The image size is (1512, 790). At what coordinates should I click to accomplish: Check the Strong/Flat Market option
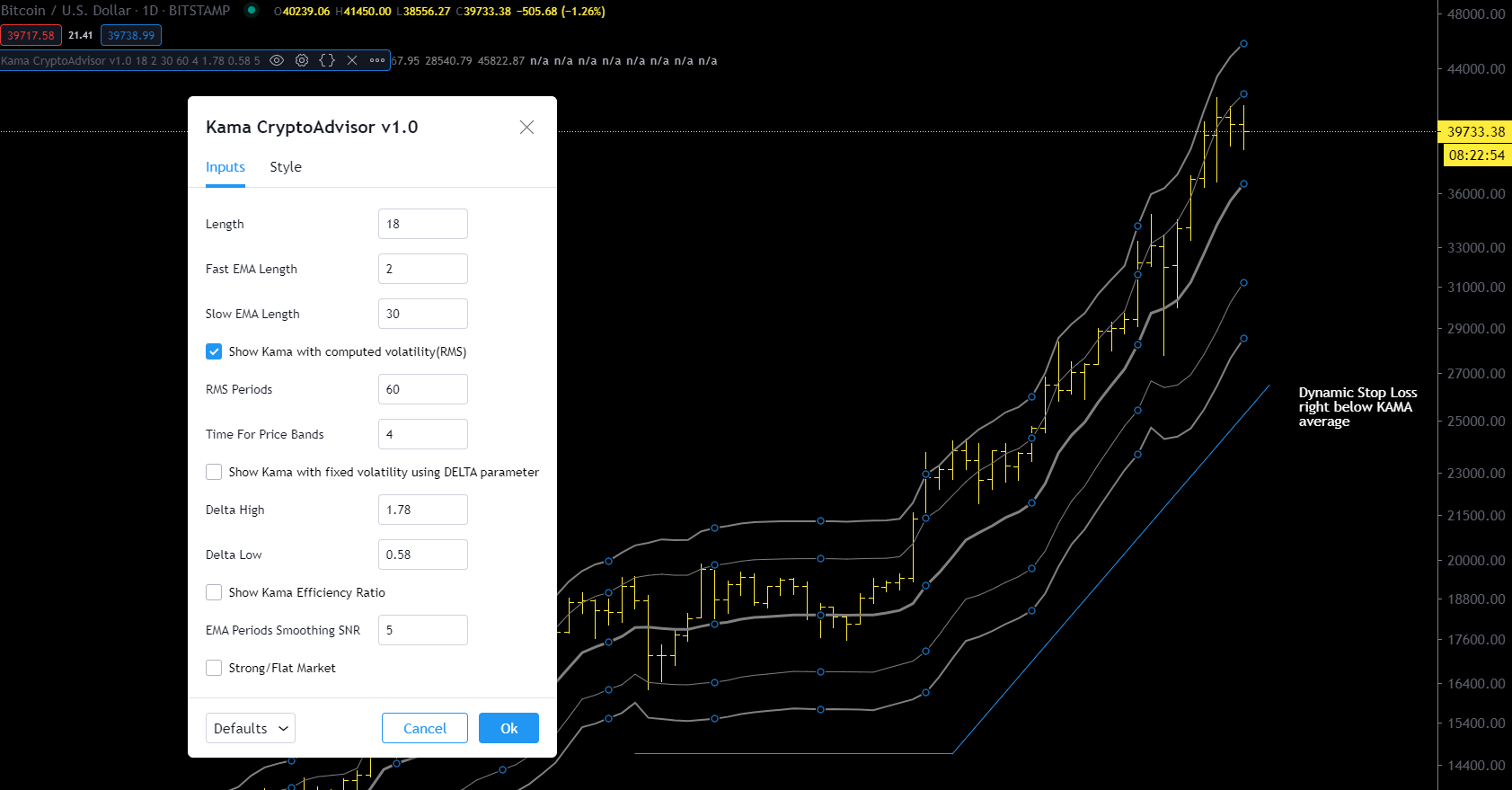(x=214, y=668)
